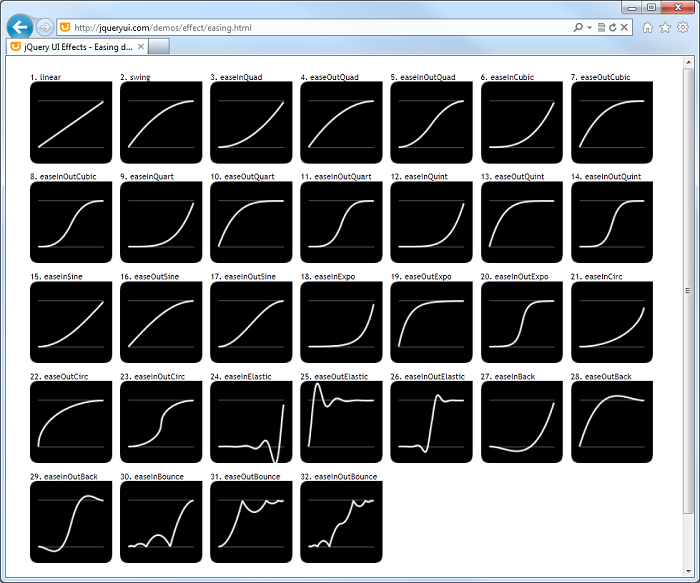Viewport: 700px width, 583px height.
Task: Click the easeOutExpo easing graph
Action: tap(431, 322)
